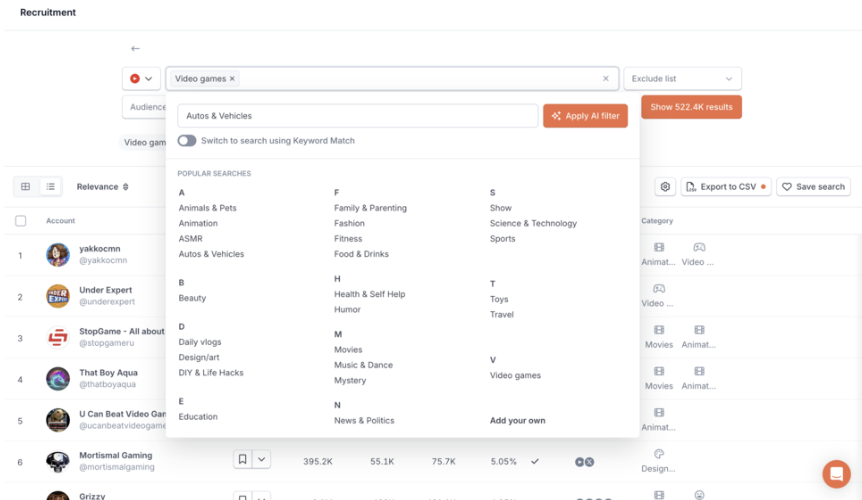Open the YouTube platform selector dropdown
862x500 pixels.
(x=141, y=79)
